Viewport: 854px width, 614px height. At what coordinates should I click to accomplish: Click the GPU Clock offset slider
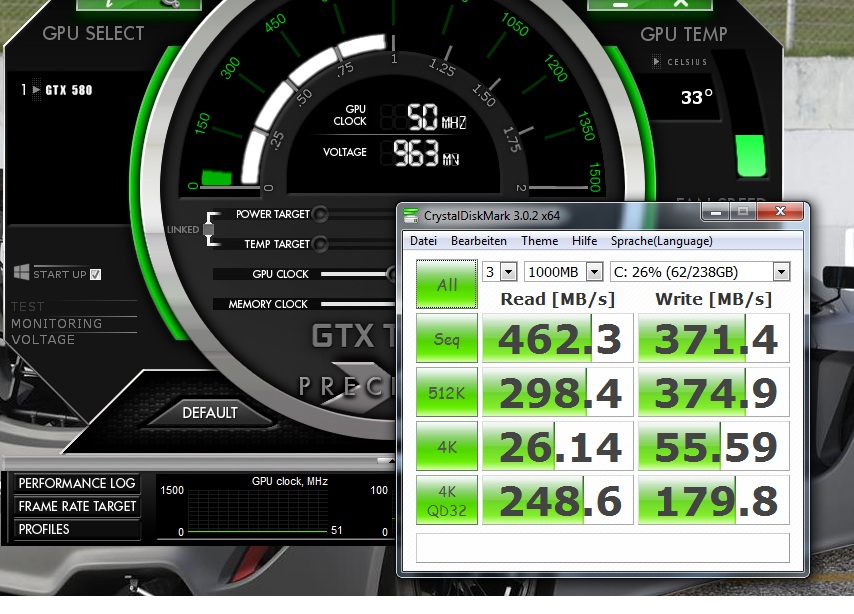pyautogui.click(x=358, y=274)
